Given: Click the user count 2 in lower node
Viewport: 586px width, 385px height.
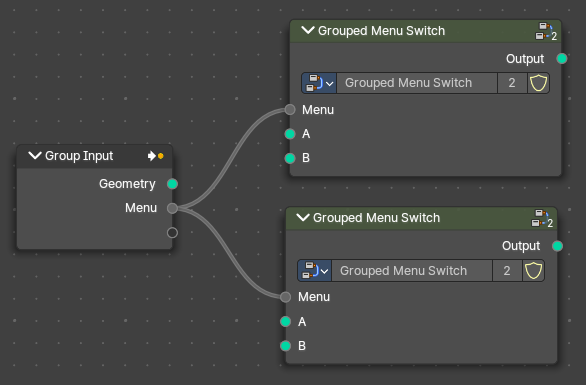Looking at the screenshot, I should coord(507,271).
